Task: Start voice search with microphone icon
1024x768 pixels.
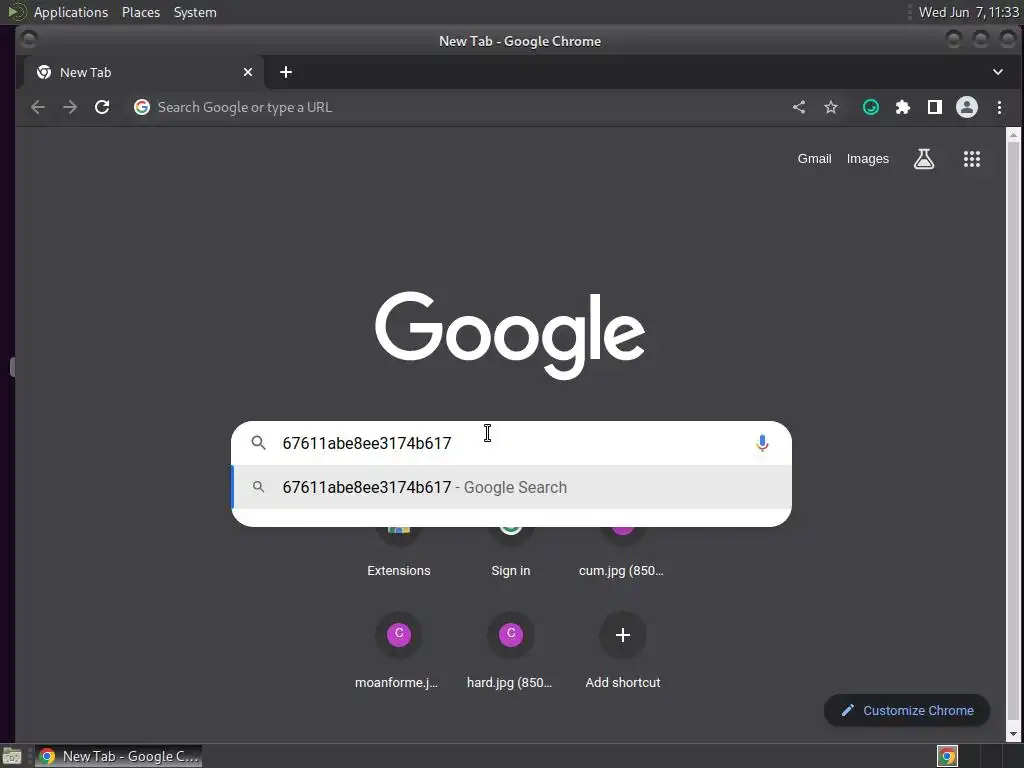Action: coord(761,443)
